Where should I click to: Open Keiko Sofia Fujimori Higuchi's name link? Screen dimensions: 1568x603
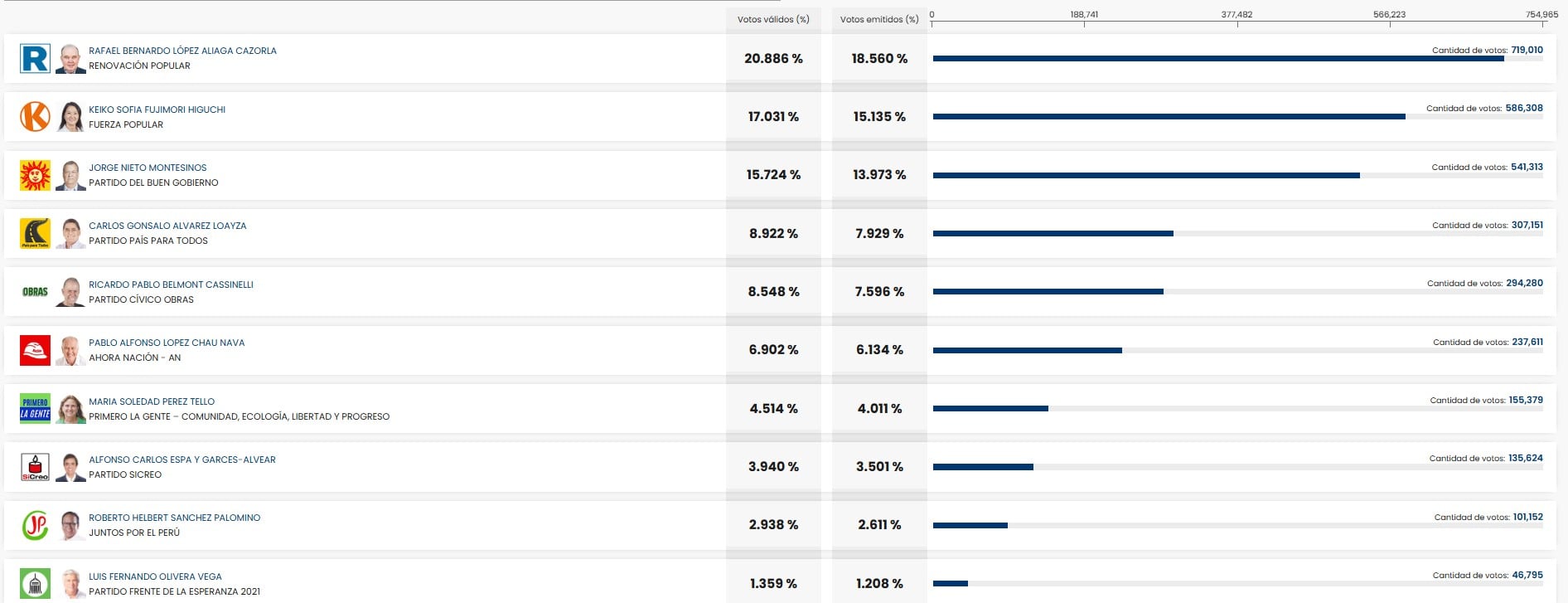coord(157,109)
